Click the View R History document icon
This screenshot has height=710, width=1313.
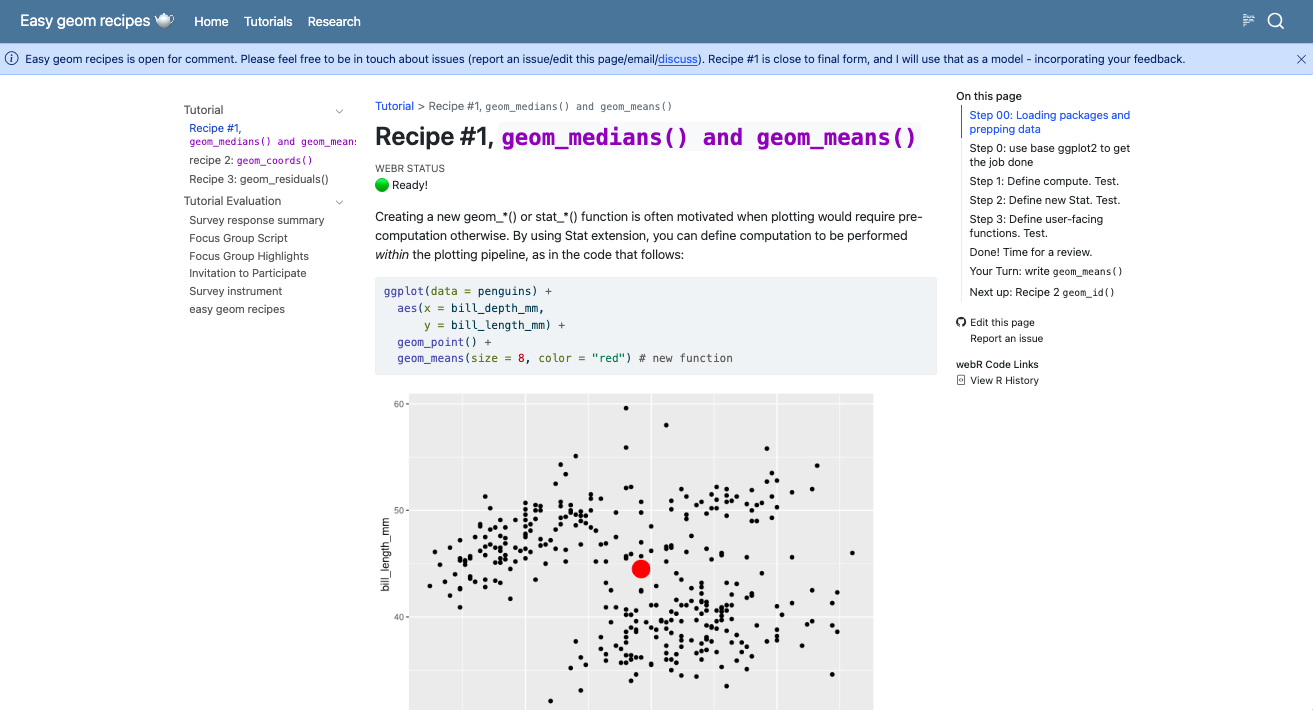[x=961, y=380]
